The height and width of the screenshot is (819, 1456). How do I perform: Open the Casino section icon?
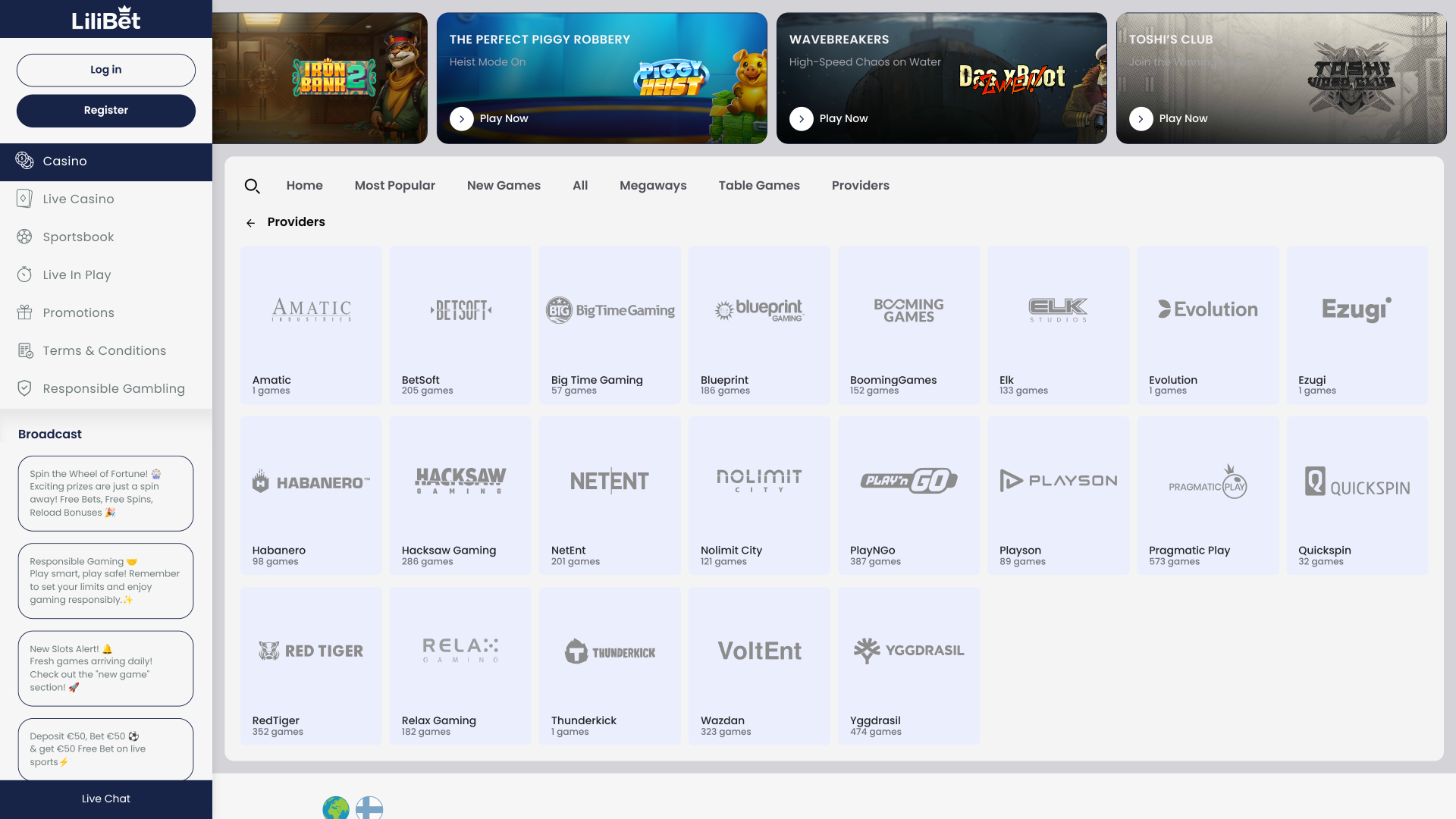24,162
